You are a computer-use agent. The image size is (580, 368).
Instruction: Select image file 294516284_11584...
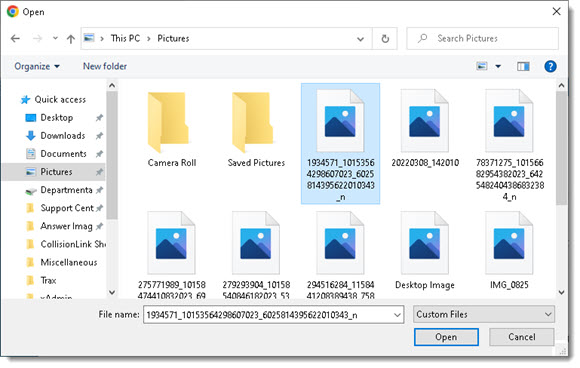pos(340,255)
